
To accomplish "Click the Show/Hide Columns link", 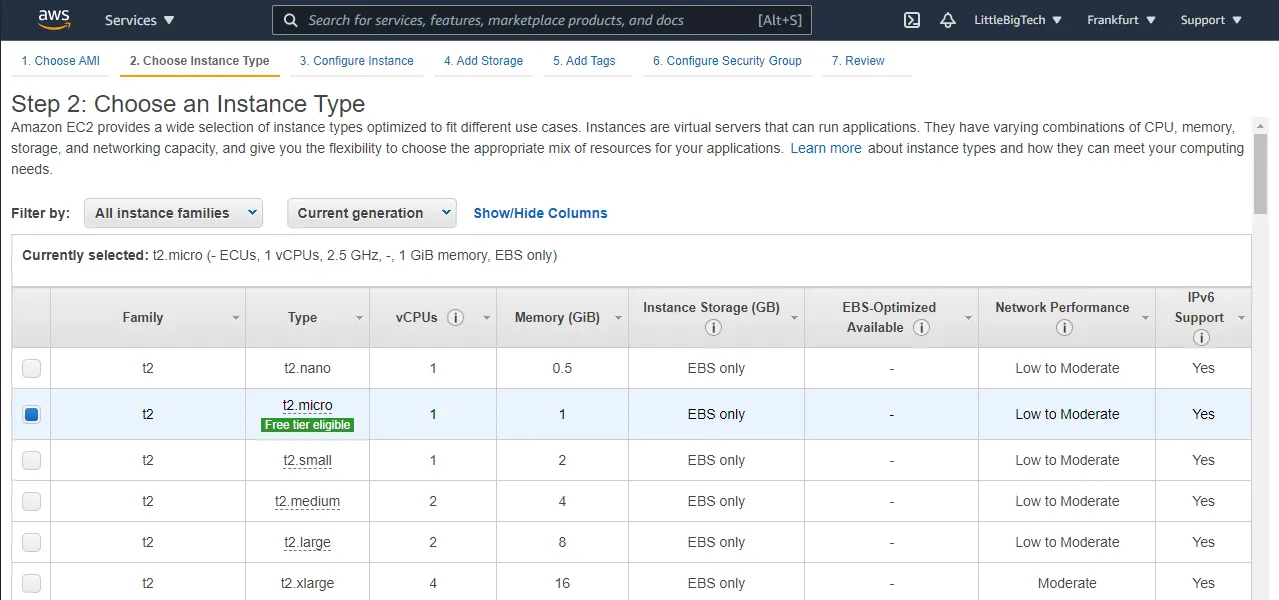I will 540,213.
